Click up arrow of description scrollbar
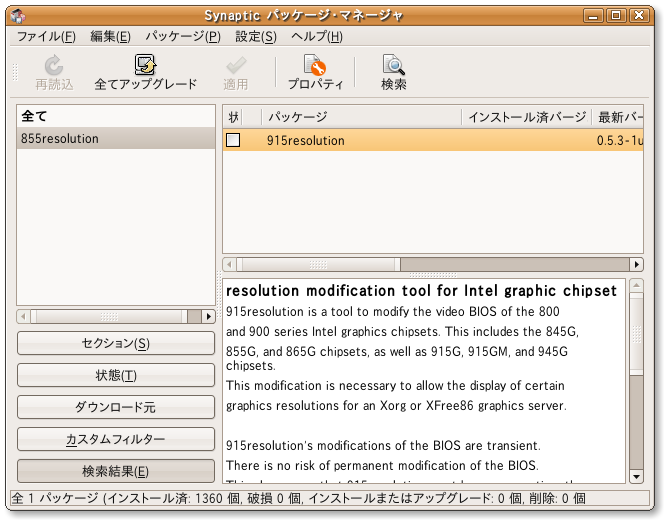The width and height of the screenshot is (664, 520). pos(636,285)
